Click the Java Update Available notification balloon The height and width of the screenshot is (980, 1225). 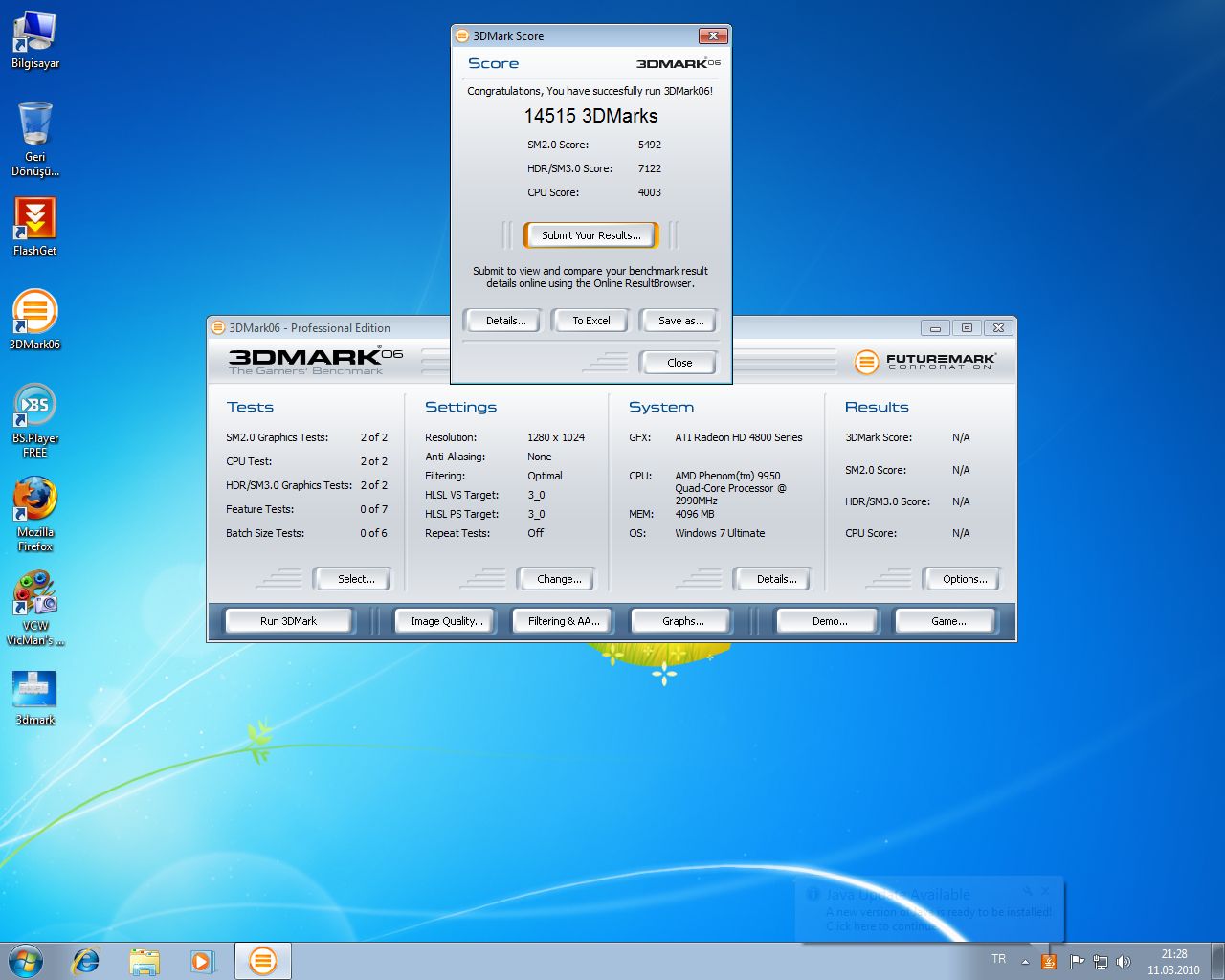(x=929, y=909)
